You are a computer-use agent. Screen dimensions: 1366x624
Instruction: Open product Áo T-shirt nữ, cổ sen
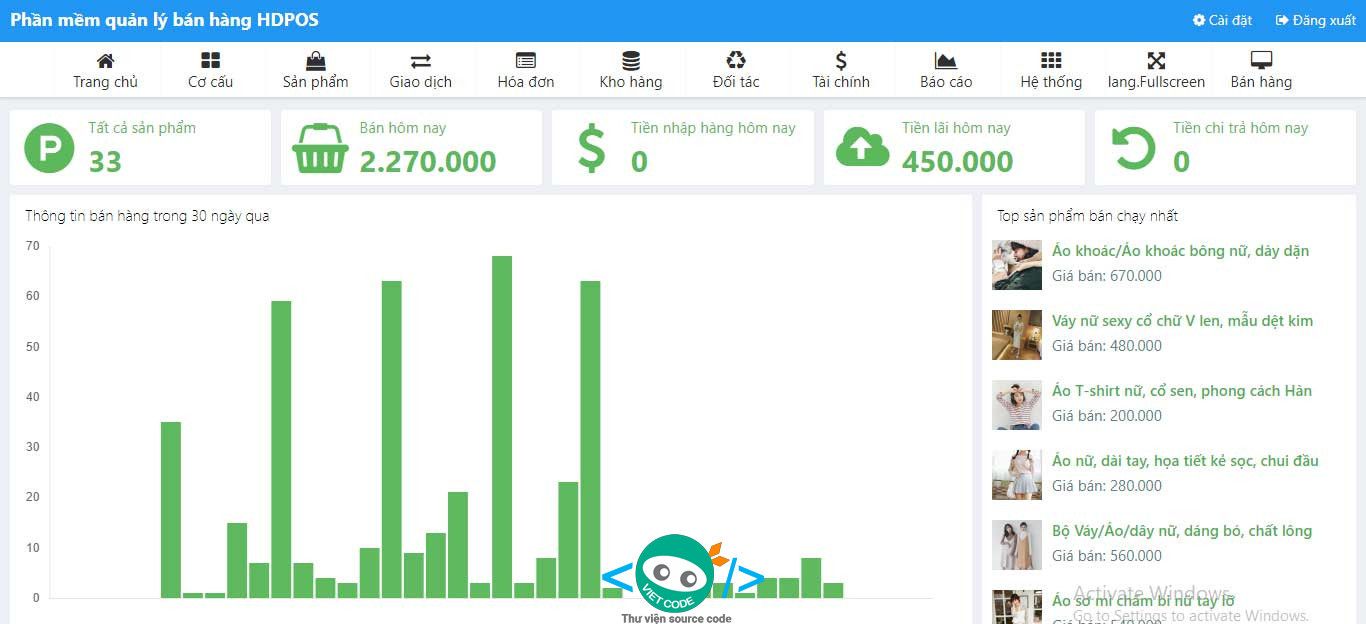(1182, 391)
